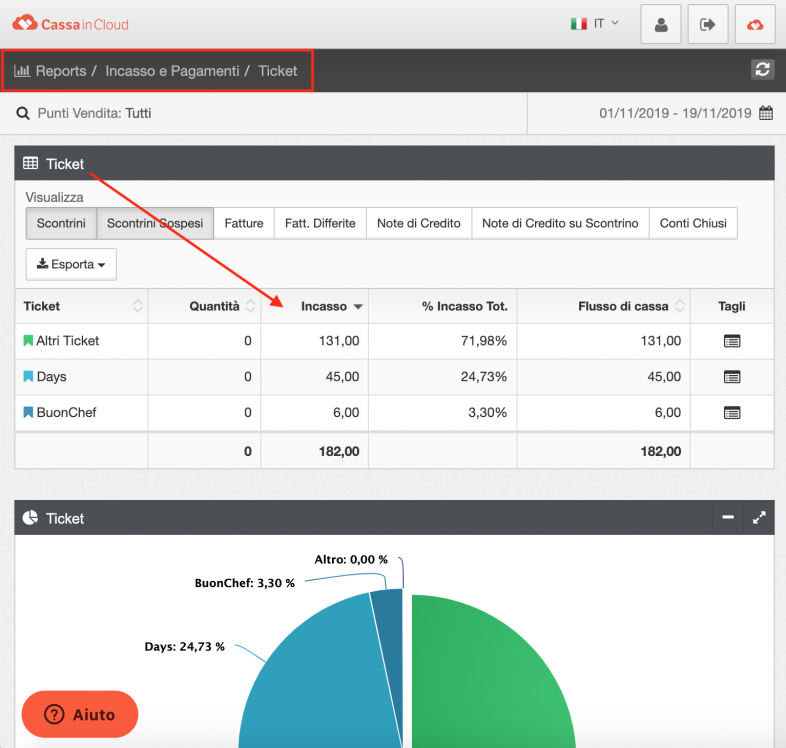Viewport: 786px width, 748px height.
Task: Click the table icon in Ticket header
Action: [x=31, y=163]
